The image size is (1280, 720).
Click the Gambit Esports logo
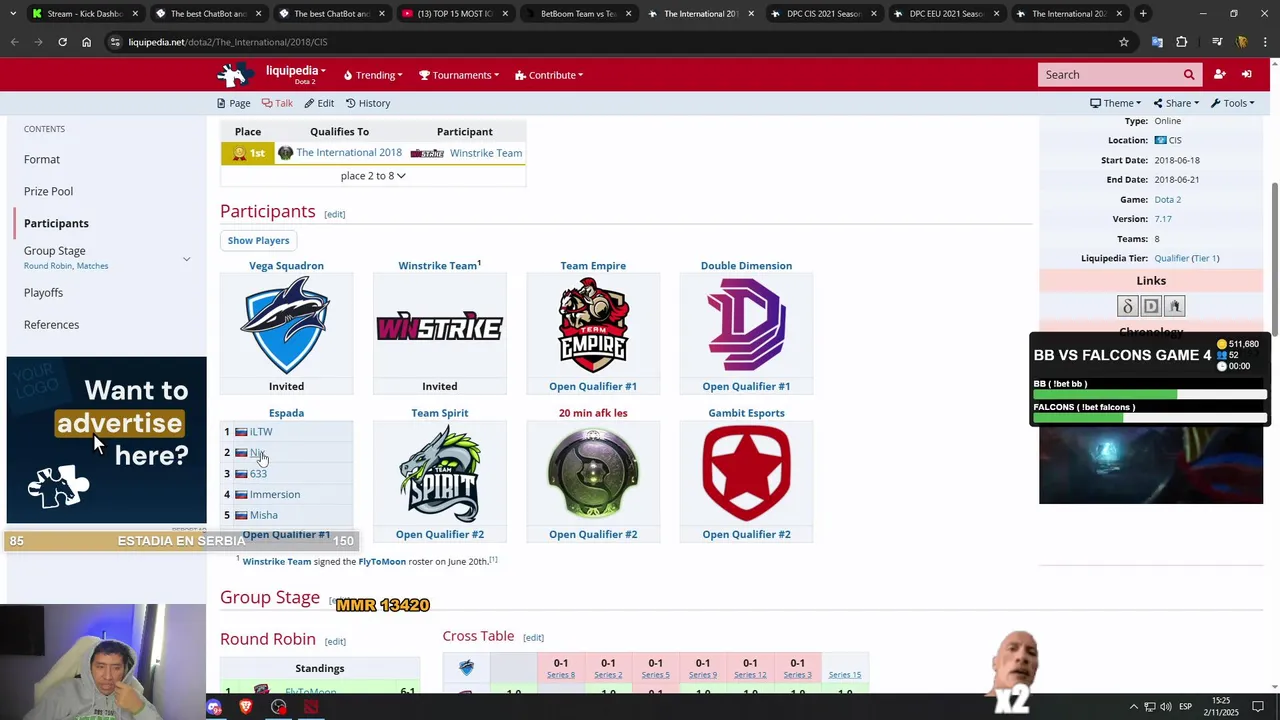click(x=746, y=474)
